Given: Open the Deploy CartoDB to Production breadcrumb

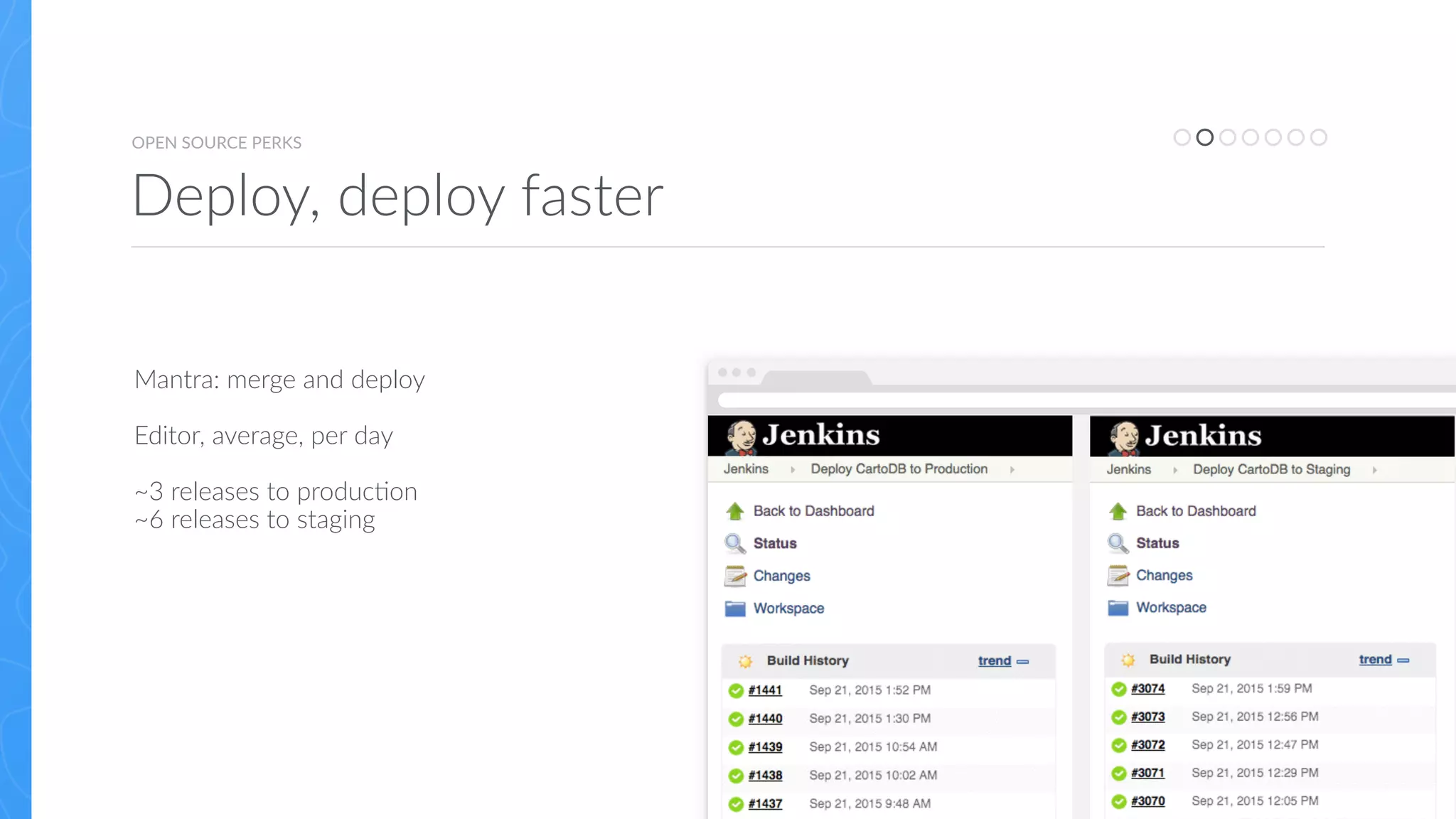Looking at the screenshot, I should tap(899, 469).
